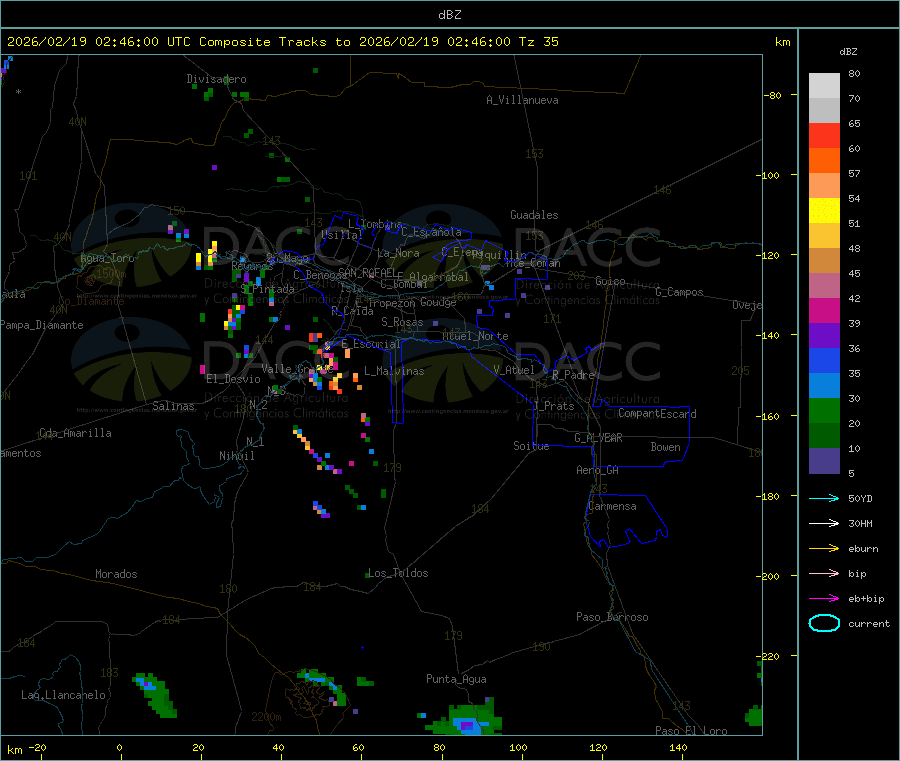The image size is (900, 761).
Task: Pick the light gray 70-80 dBZ swatch
Action: click(824, 86)
